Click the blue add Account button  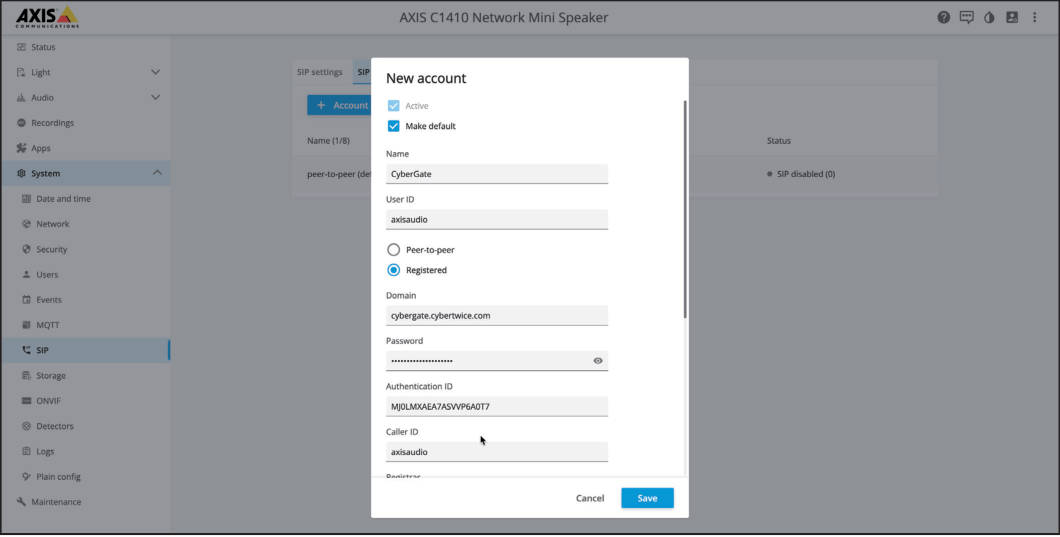pyautogui.click(x=339, y=105)
